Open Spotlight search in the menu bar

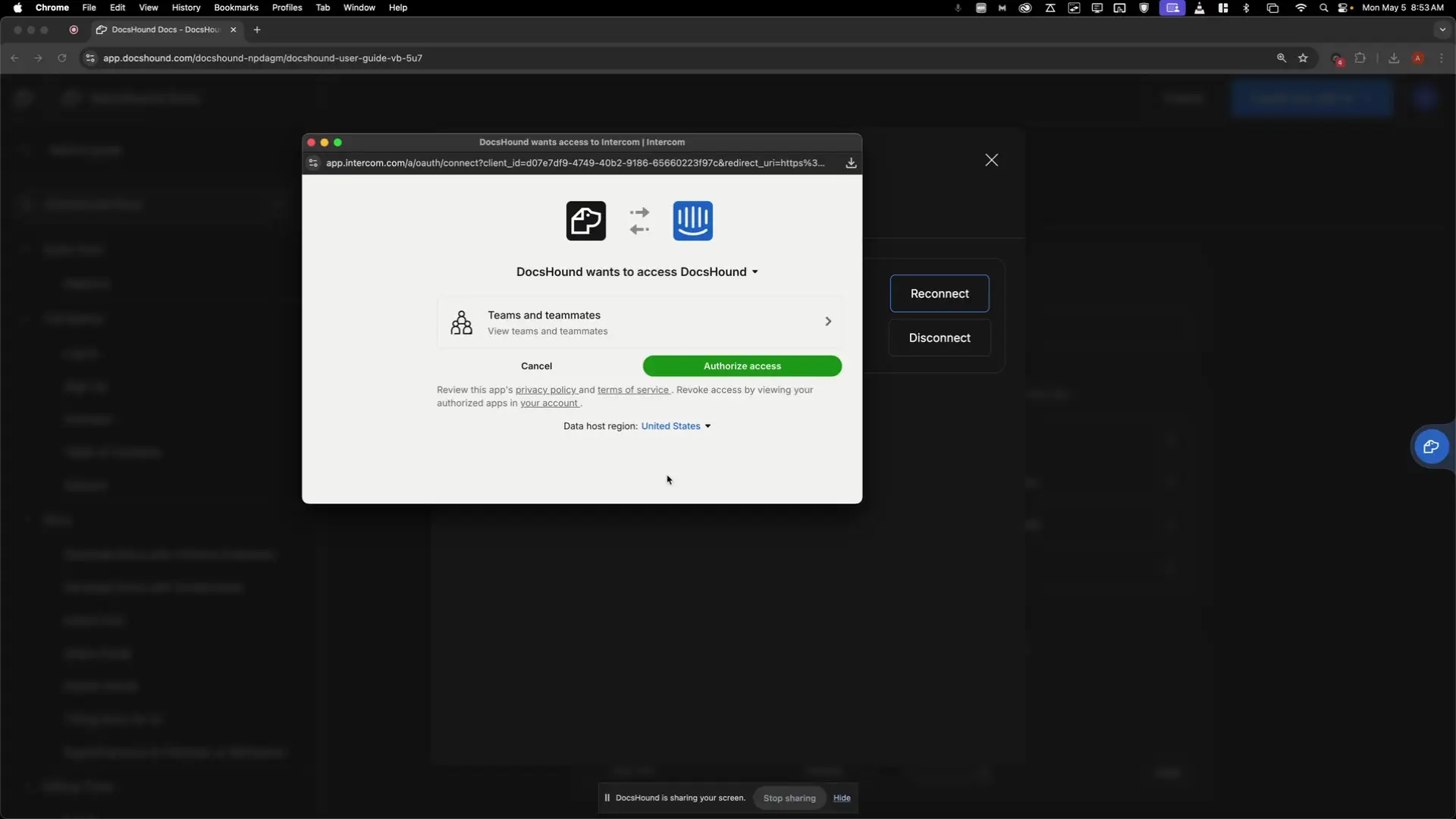point(1323,8)
